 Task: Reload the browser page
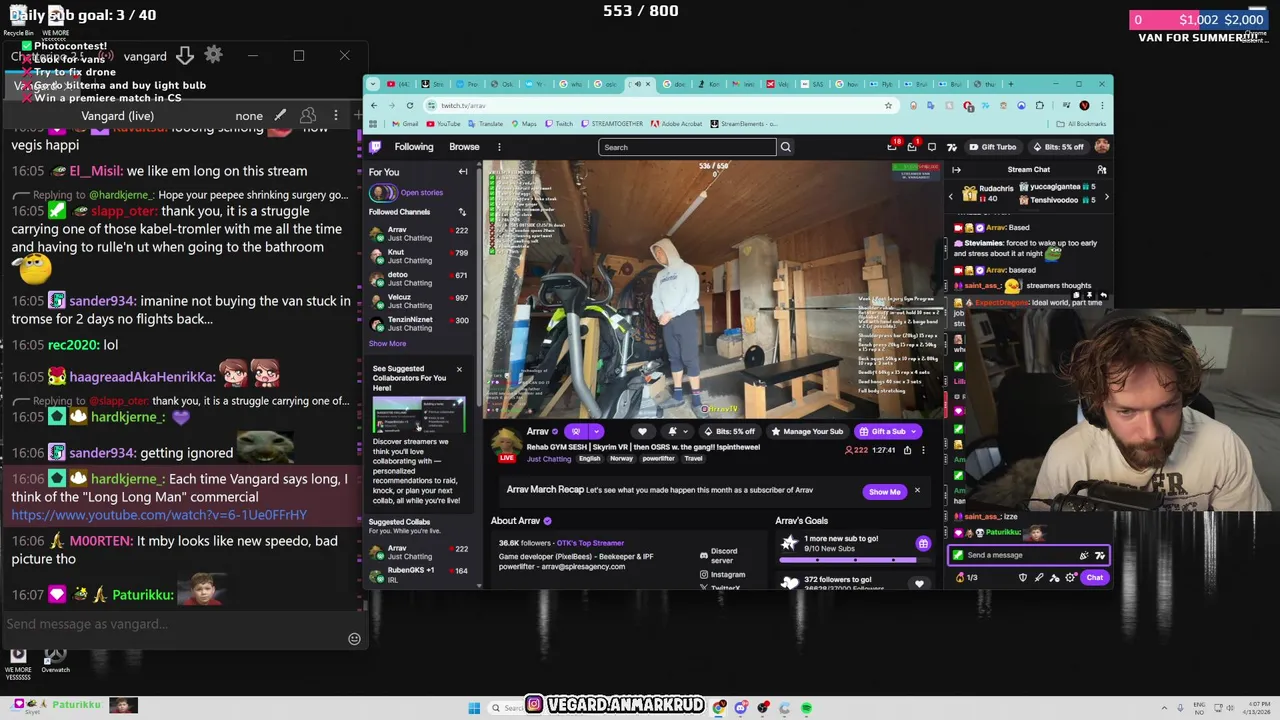pyautogui.click(x=409, y=105)
